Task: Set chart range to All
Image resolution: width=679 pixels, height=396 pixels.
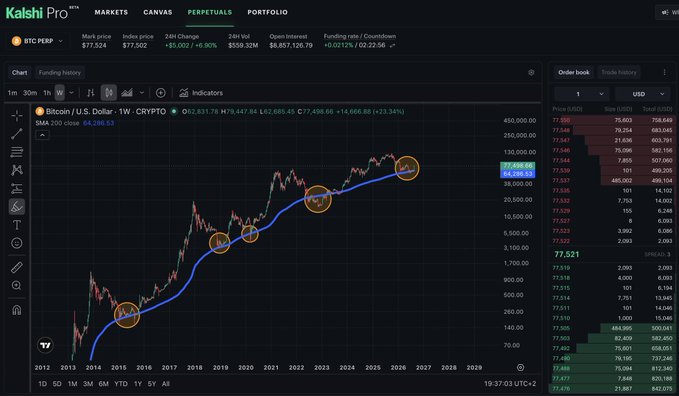Action: (165, 384)
